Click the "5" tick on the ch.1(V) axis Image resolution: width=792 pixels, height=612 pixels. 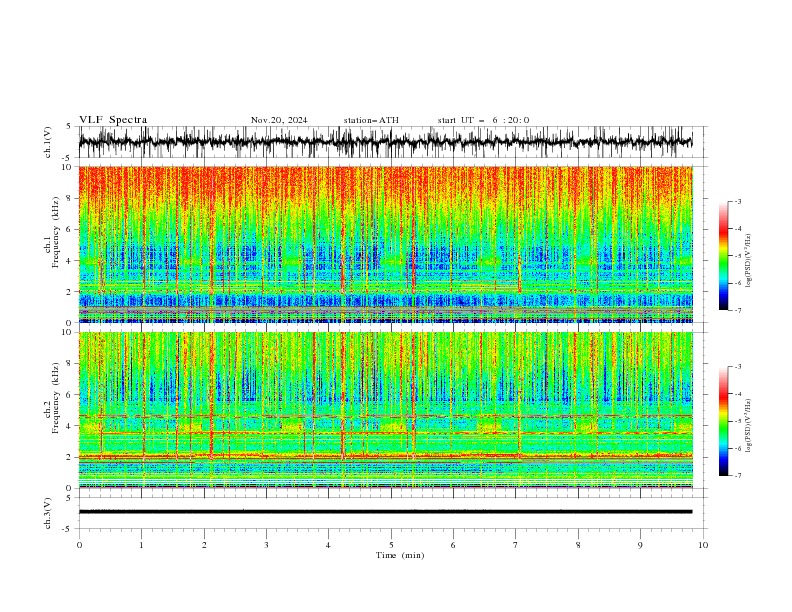click(69, 126)
